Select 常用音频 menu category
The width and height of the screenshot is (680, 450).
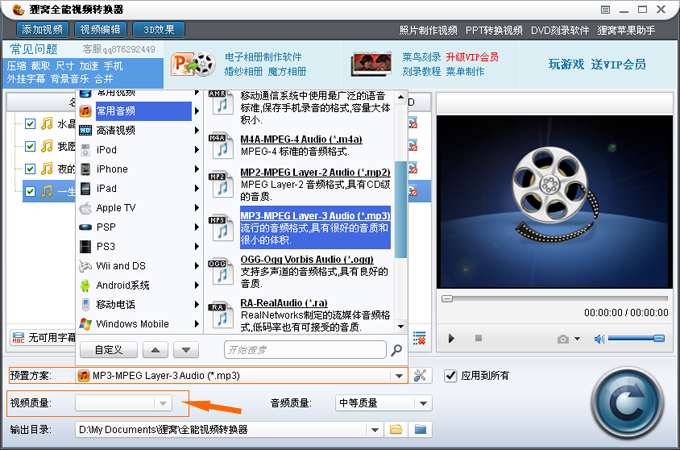click(138, 111)
